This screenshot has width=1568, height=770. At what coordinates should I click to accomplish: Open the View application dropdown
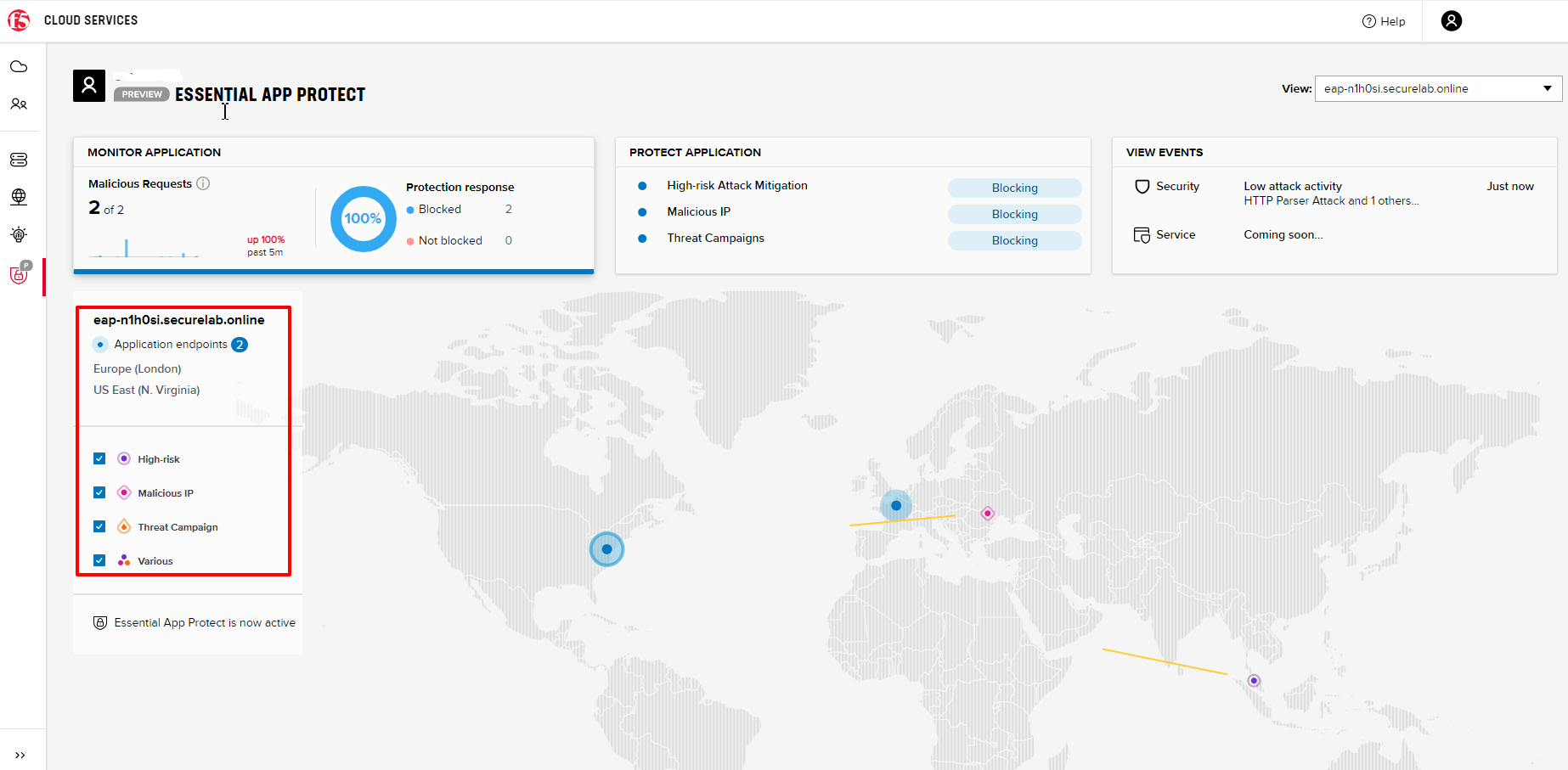coord(1438,88)
